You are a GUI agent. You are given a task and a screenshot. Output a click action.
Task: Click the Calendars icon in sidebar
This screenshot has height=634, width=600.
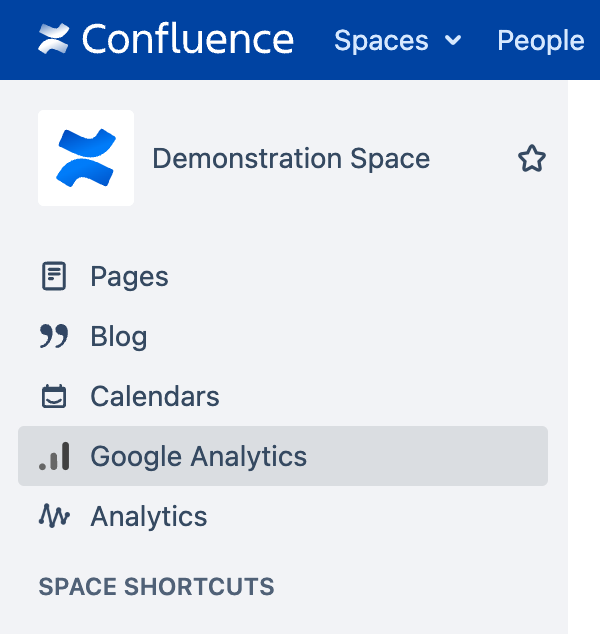tap(53, 396)
